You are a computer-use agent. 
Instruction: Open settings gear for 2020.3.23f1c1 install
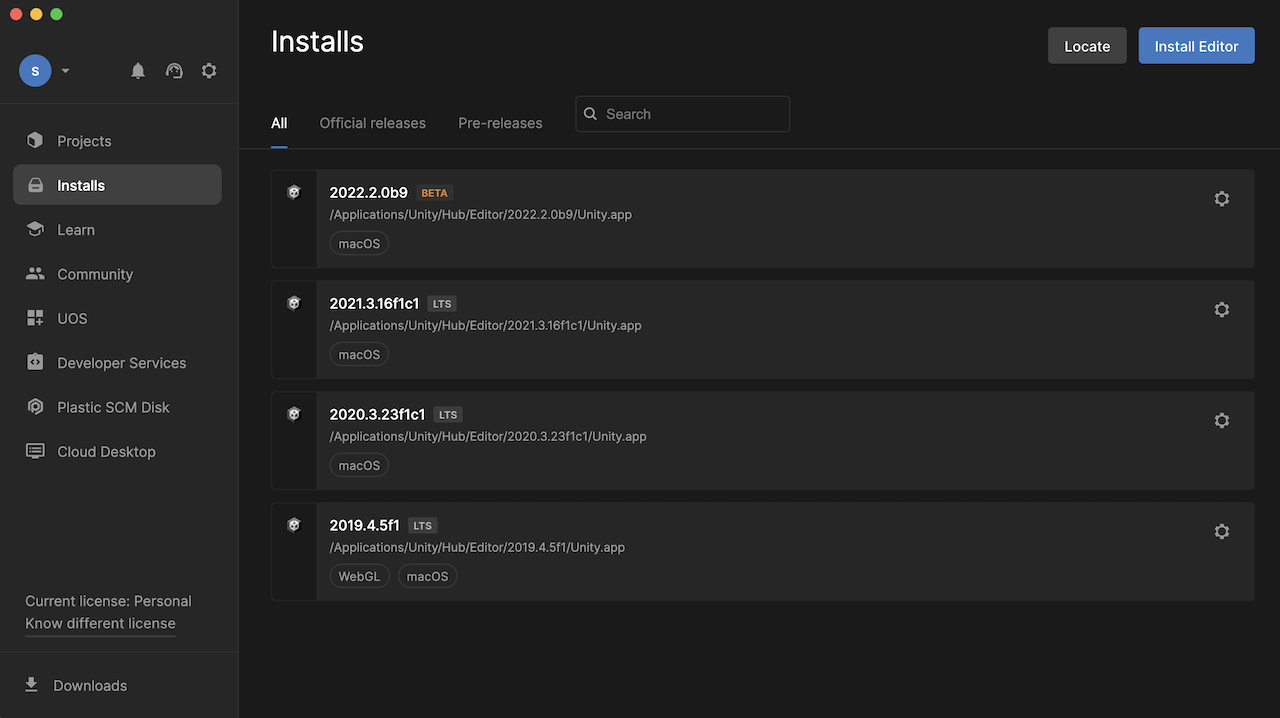pyautogui.click(x=1221, y=421)
